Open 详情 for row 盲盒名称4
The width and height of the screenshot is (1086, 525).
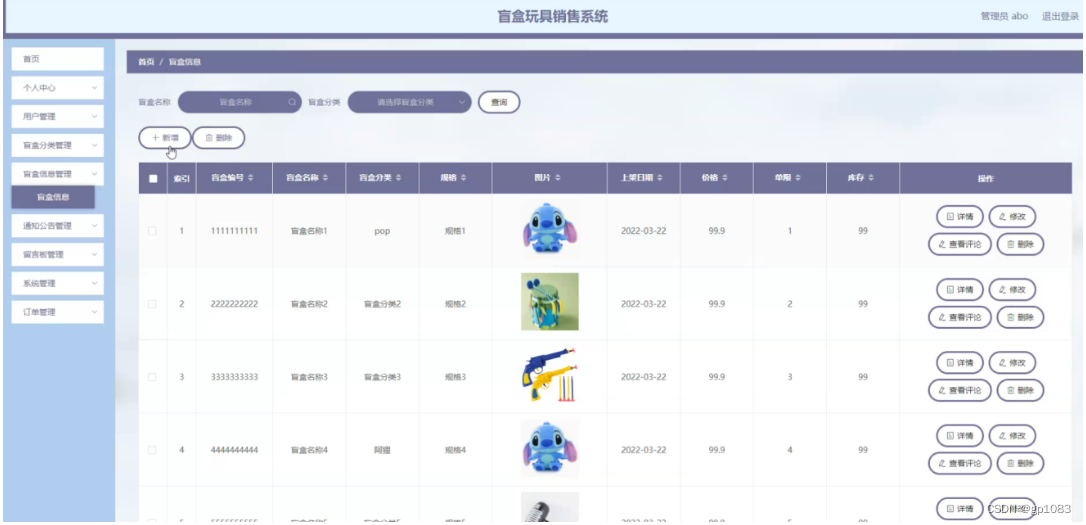(959, 436)
